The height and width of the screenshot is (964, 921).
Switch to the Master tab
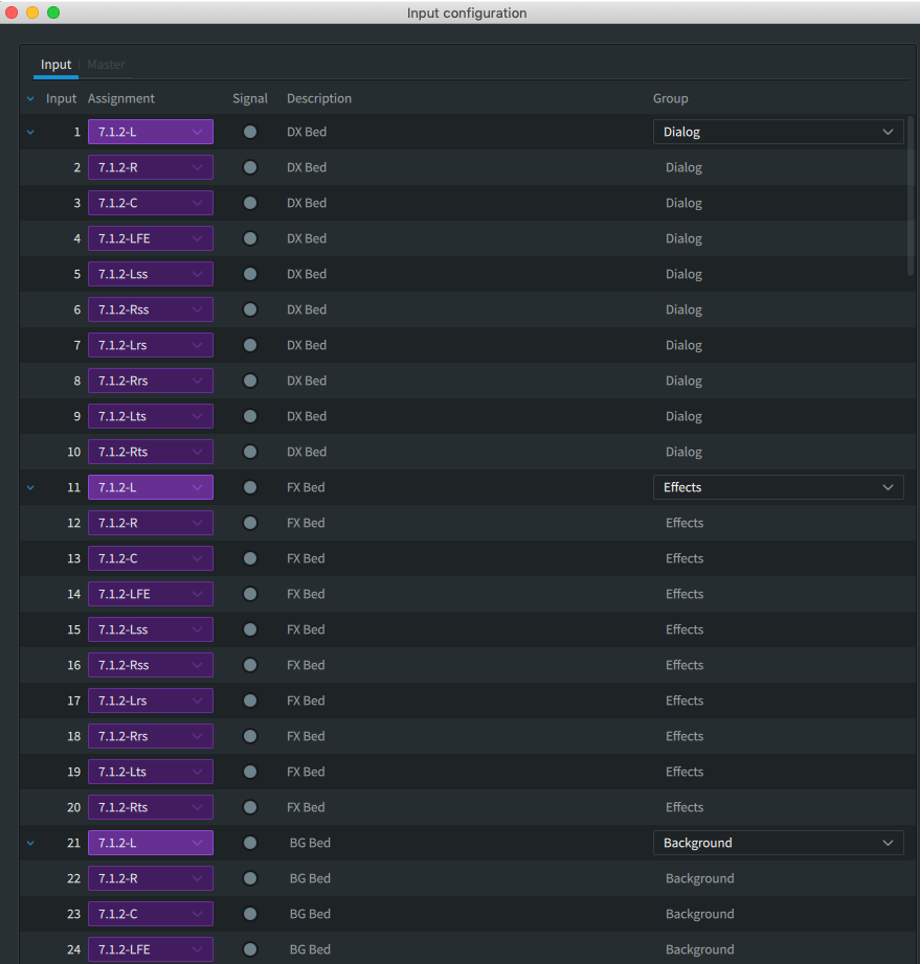[x=105, y=65]
